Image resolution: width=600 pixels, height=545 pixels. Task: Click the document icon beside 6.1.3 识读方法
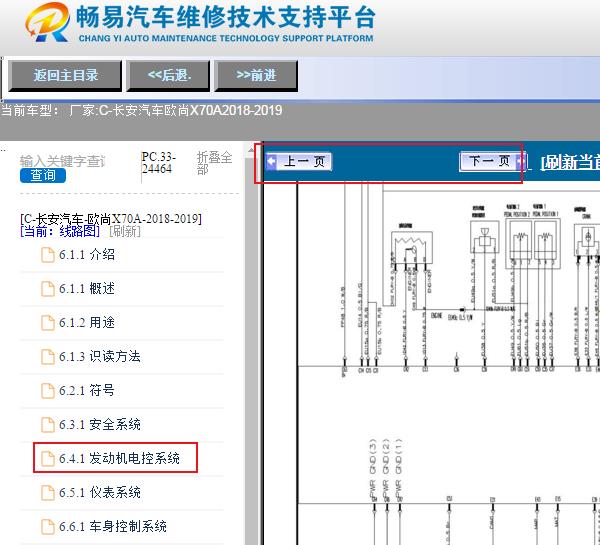pyautogui.click(x=48, y=357)
